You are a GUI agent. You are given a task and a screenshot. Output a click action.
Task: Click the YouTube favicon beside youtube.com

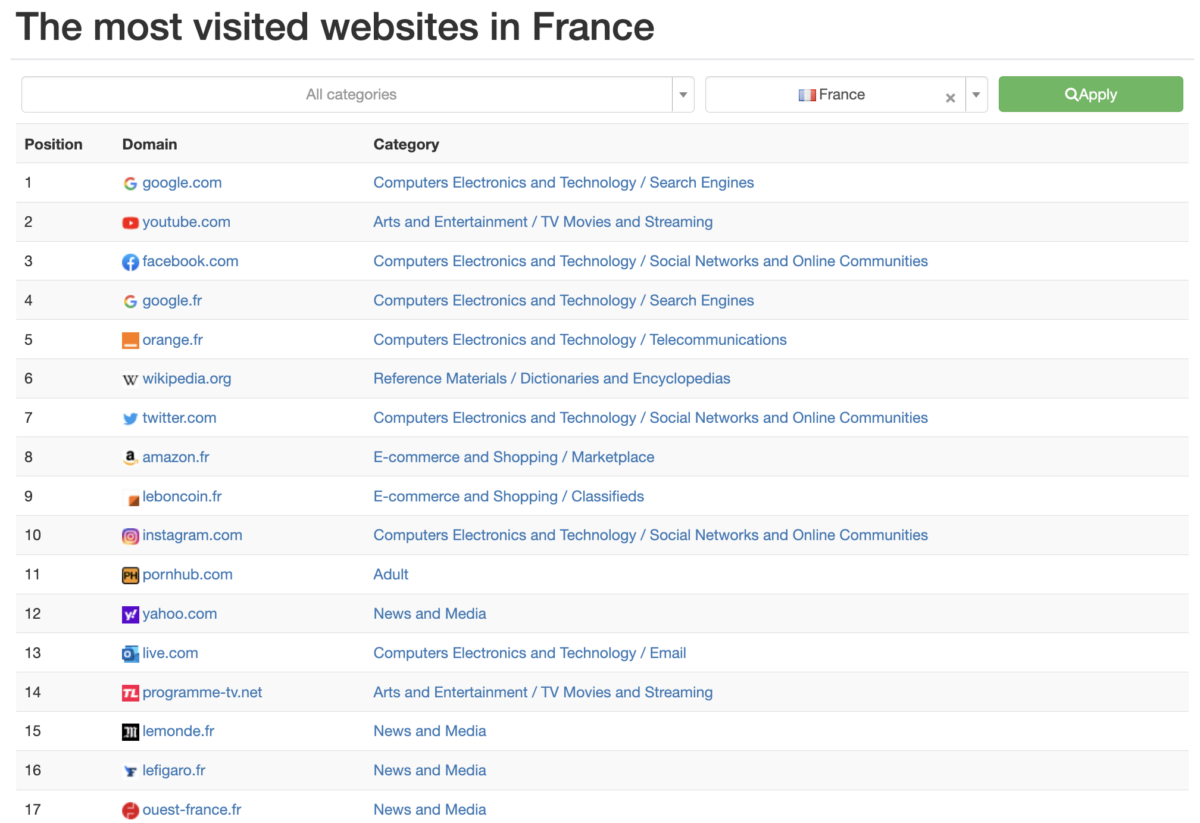click(x=130, y=223)
